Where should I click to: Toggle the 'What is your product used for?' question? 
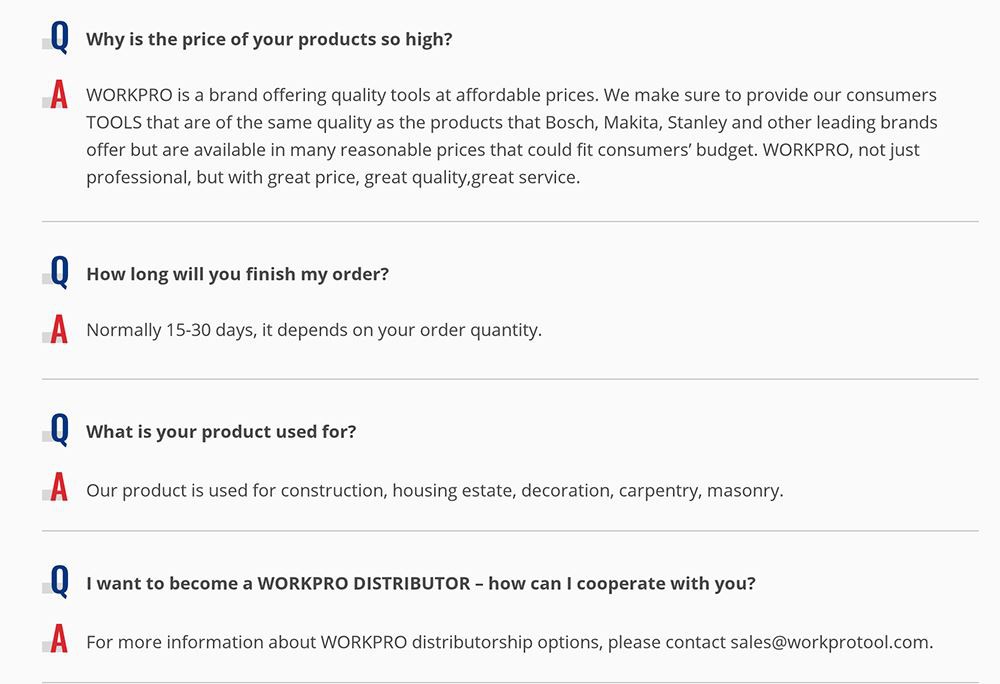point(221,432)
